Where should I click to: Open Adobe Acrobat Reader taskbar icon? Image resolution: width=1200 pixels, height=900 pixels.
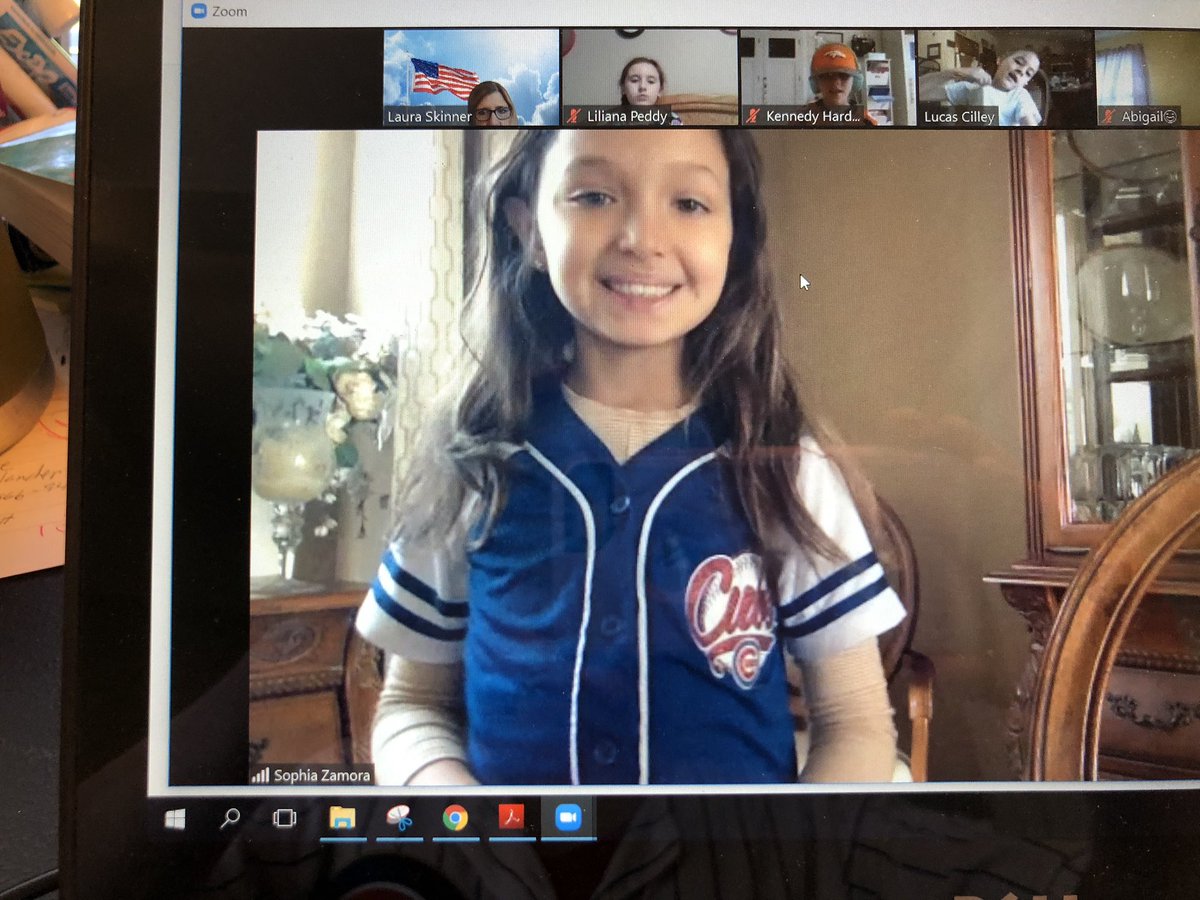[511, 817]
